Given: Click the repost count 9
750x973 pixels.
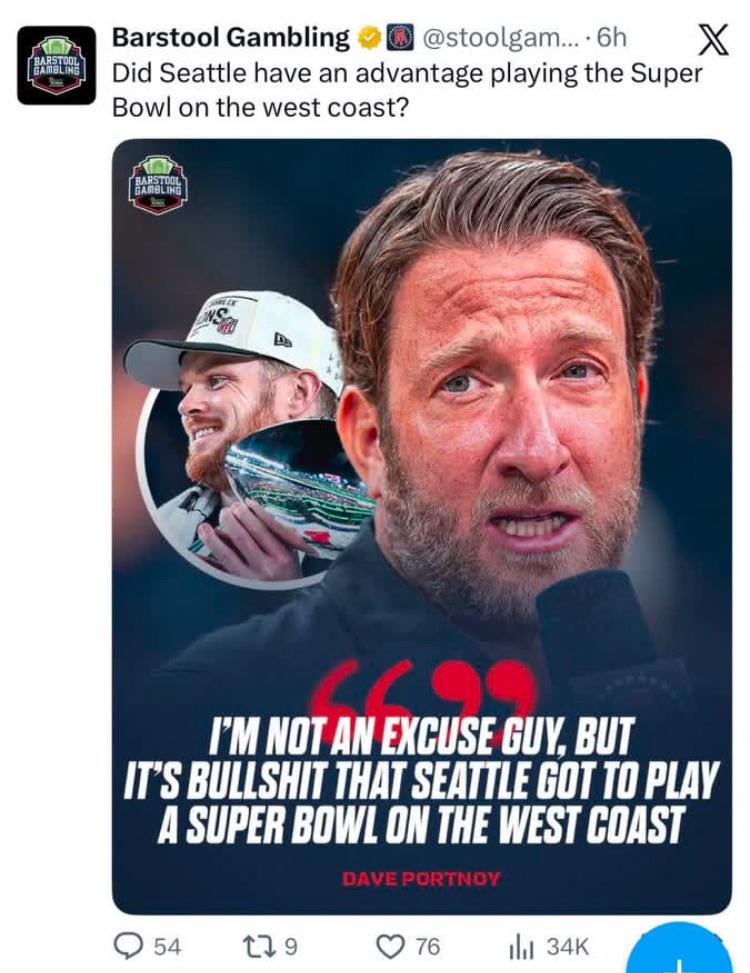Looking at the screenshot, I should coord(288,946).
